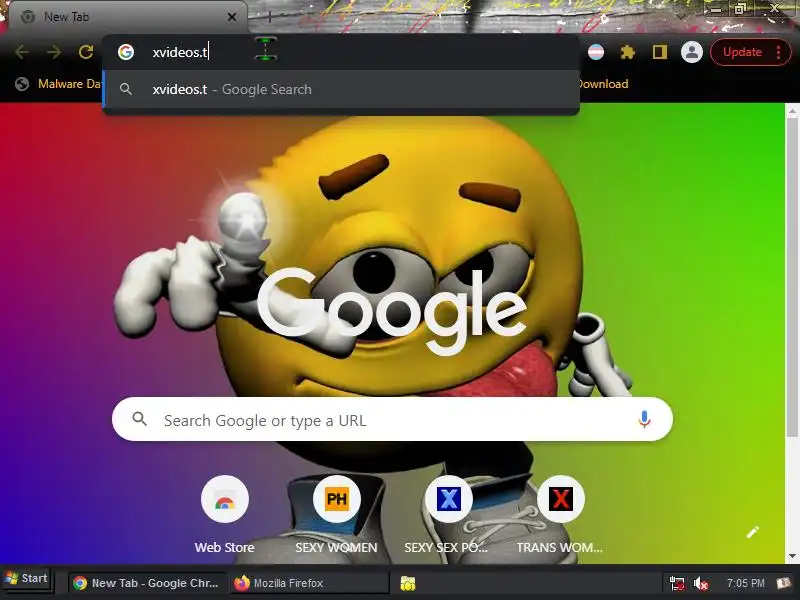
Task: Open the Chrome three-dot menu
Action: point(779,52)
